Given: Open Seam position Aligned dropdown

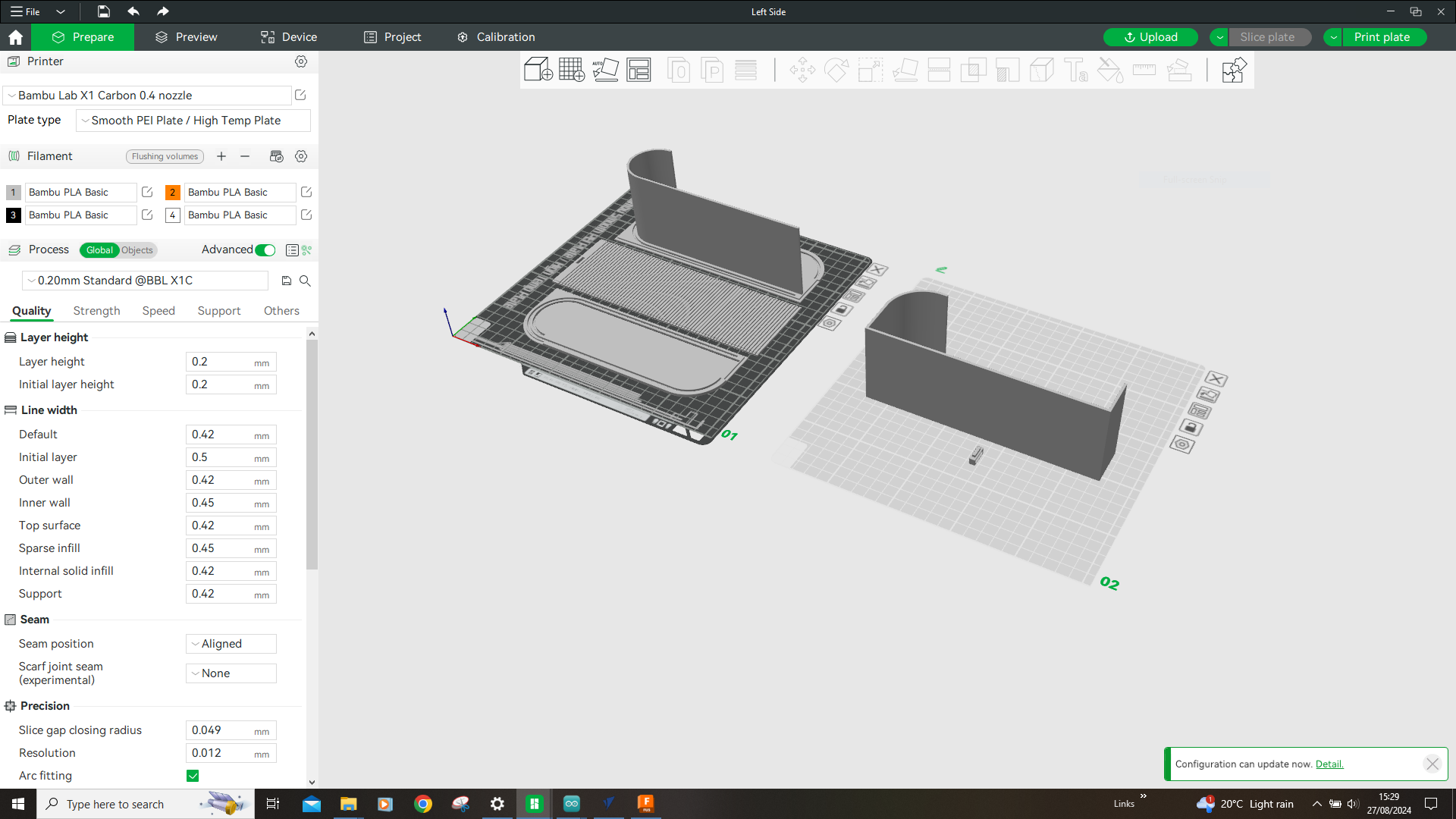Looking at the screenshot, I should 231,644.
